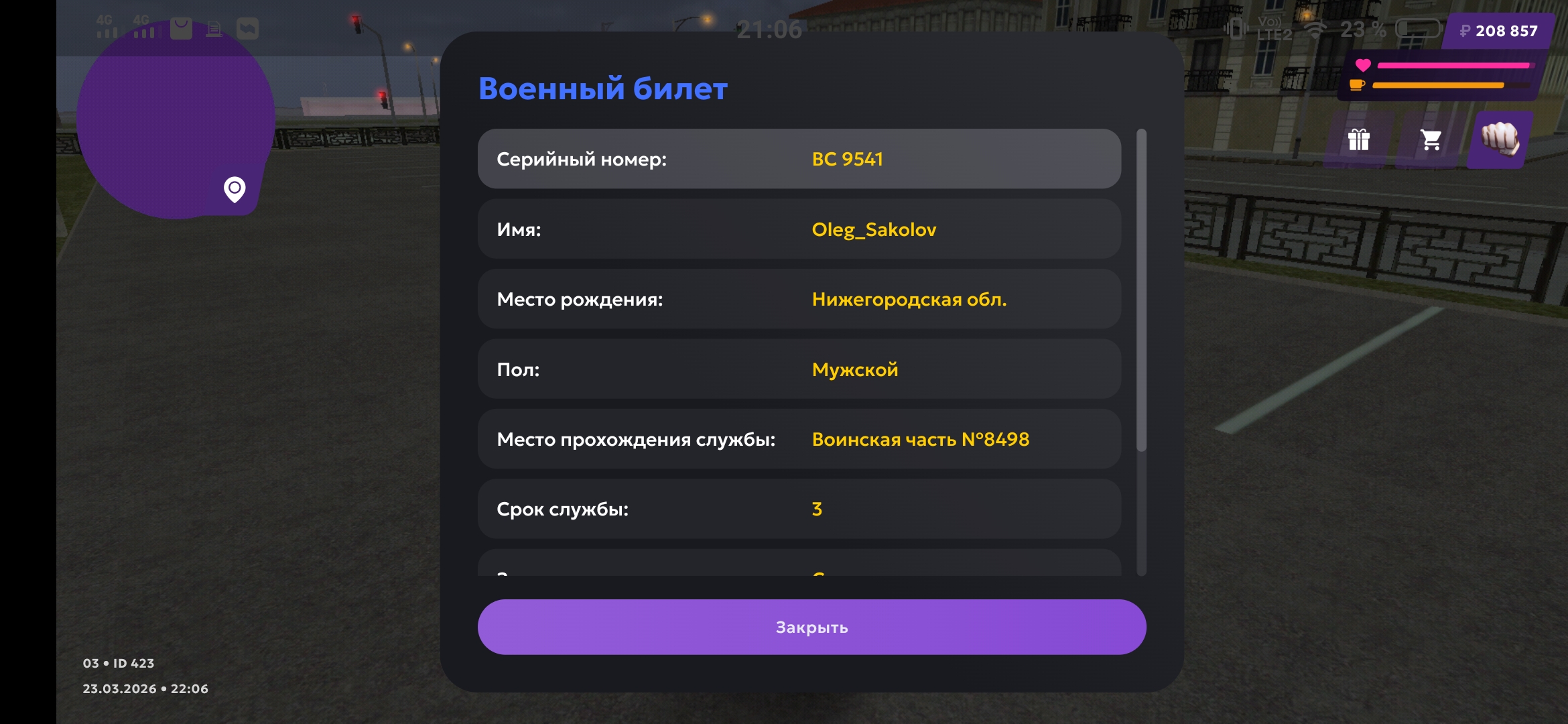1568x724 pixels.
Task: Tap the pink health bar
Action: click(1453, 66)
